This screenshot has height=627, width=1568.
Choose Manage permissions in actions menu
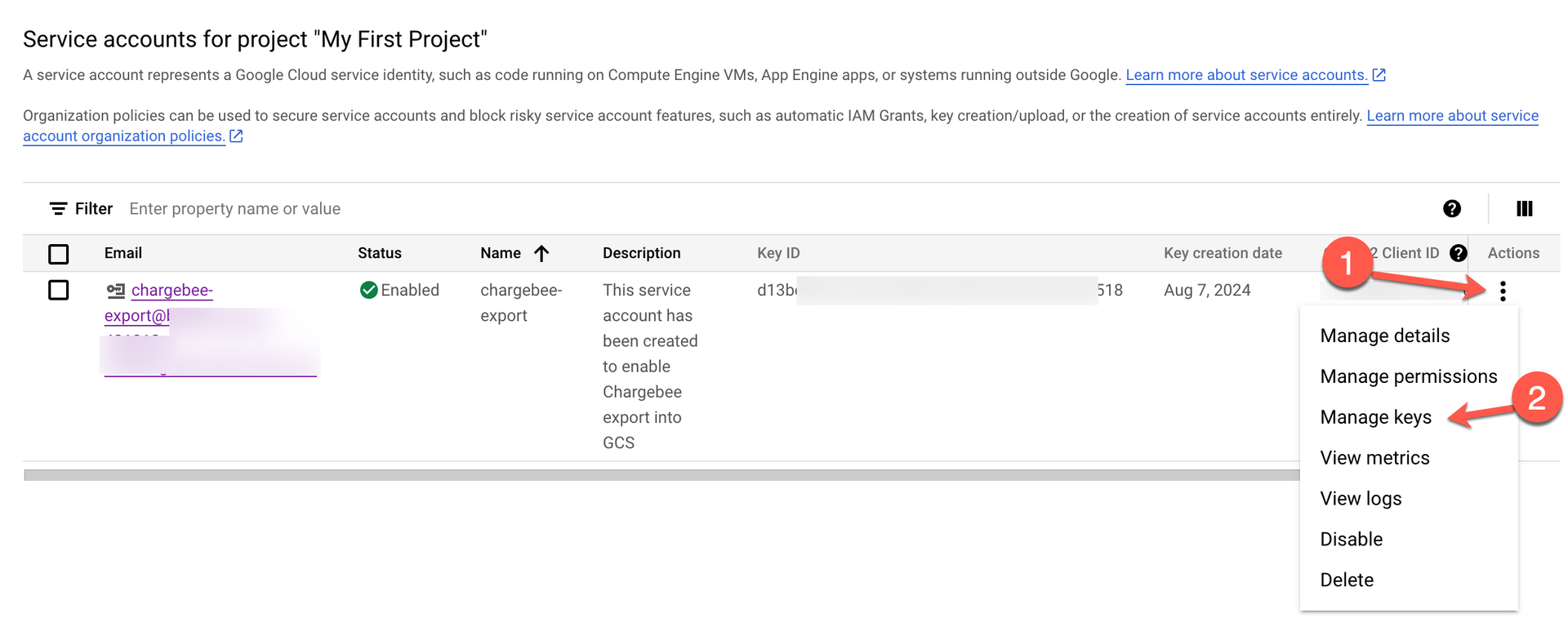1408,376
